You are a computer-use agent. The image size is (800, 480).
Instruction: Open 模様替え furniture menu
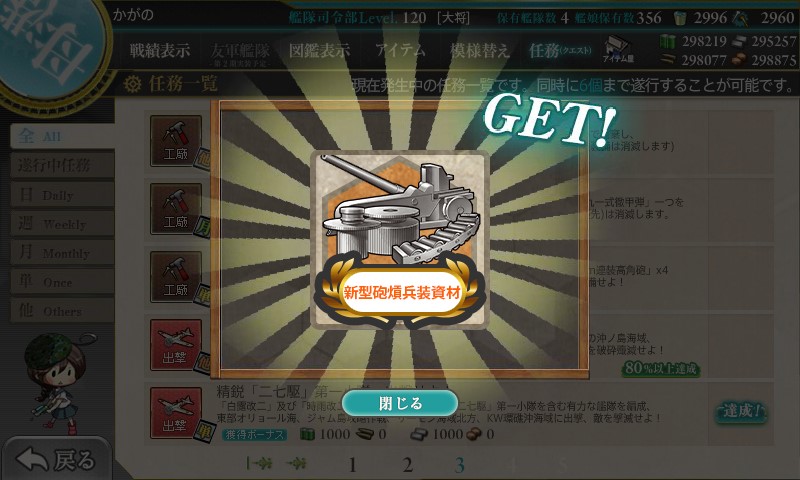pyautogui.click(x=479, y=50)
